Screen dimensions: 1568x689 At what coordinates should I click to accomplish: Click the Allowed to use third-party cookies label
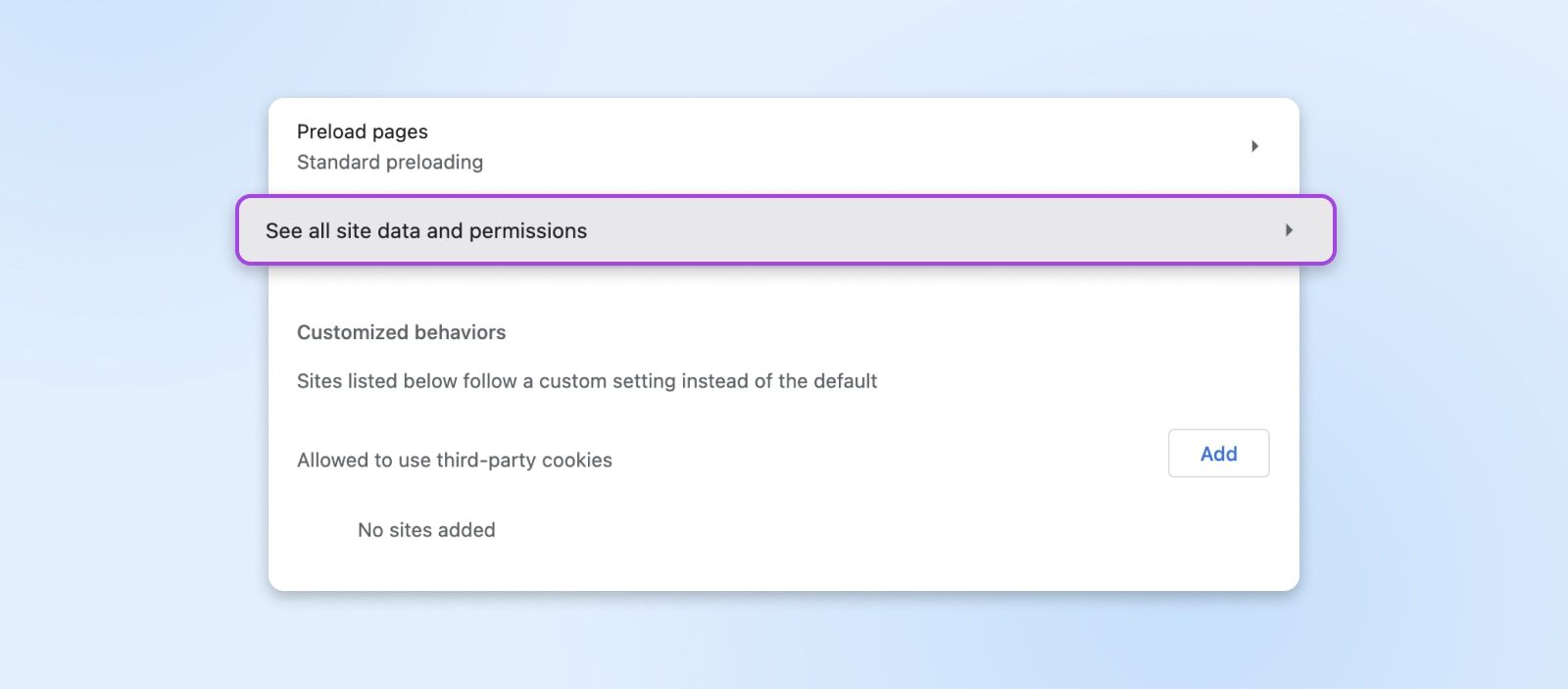click(454, 461)
